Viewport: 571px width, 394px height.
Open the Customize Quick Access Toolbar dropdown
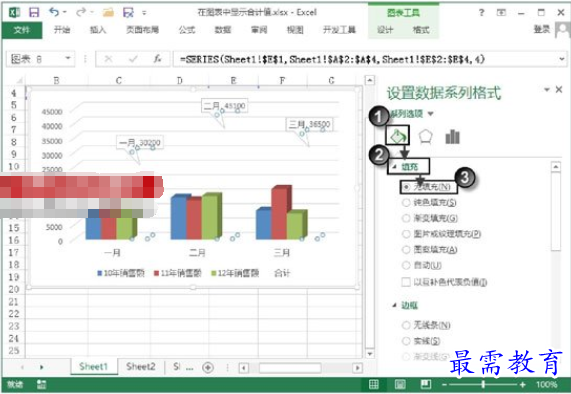tap(144, 13)
